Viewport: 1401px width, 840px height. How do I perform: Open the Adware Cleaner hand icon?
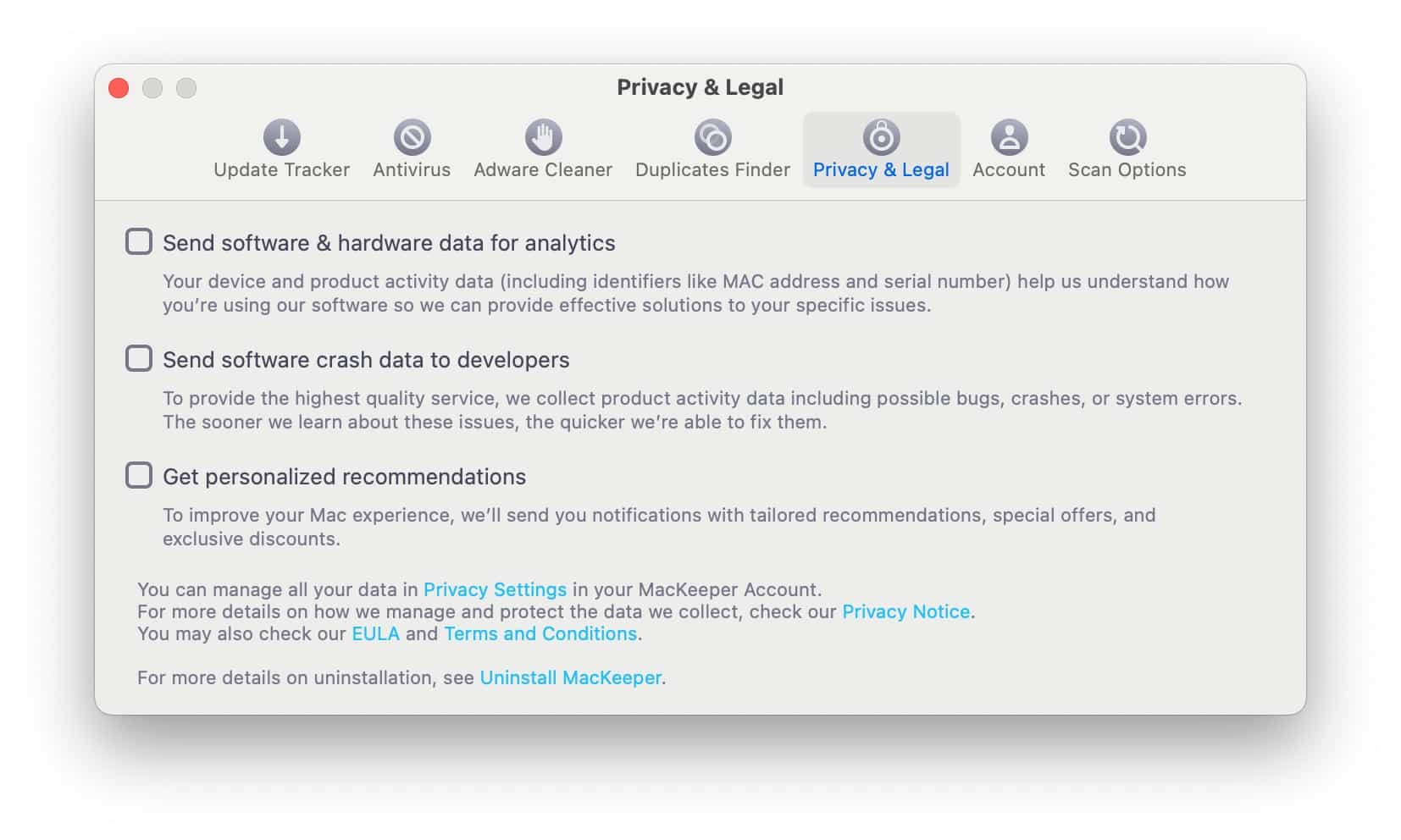[x=543, y=137]
